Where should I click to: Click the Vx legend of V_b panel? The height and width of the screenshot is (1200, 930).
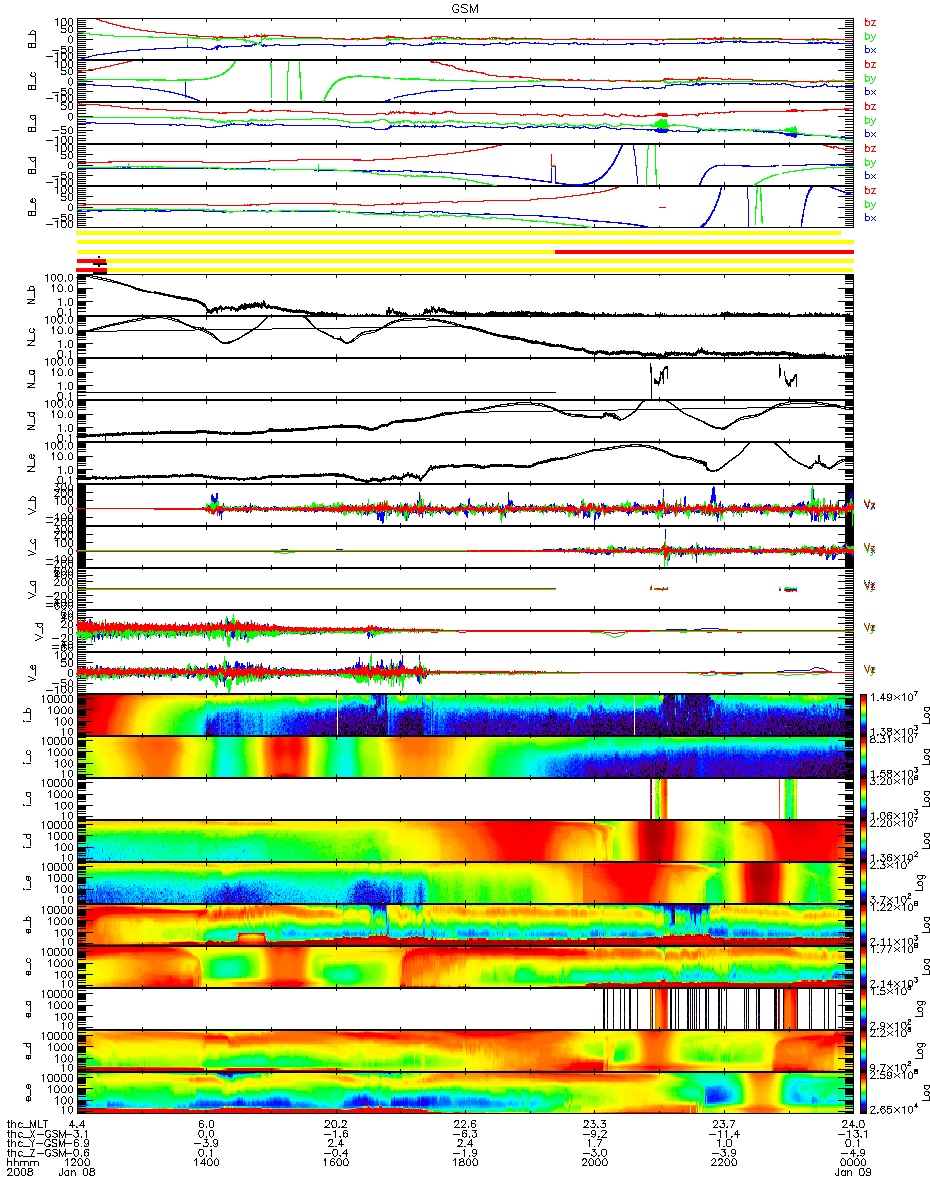869,505
